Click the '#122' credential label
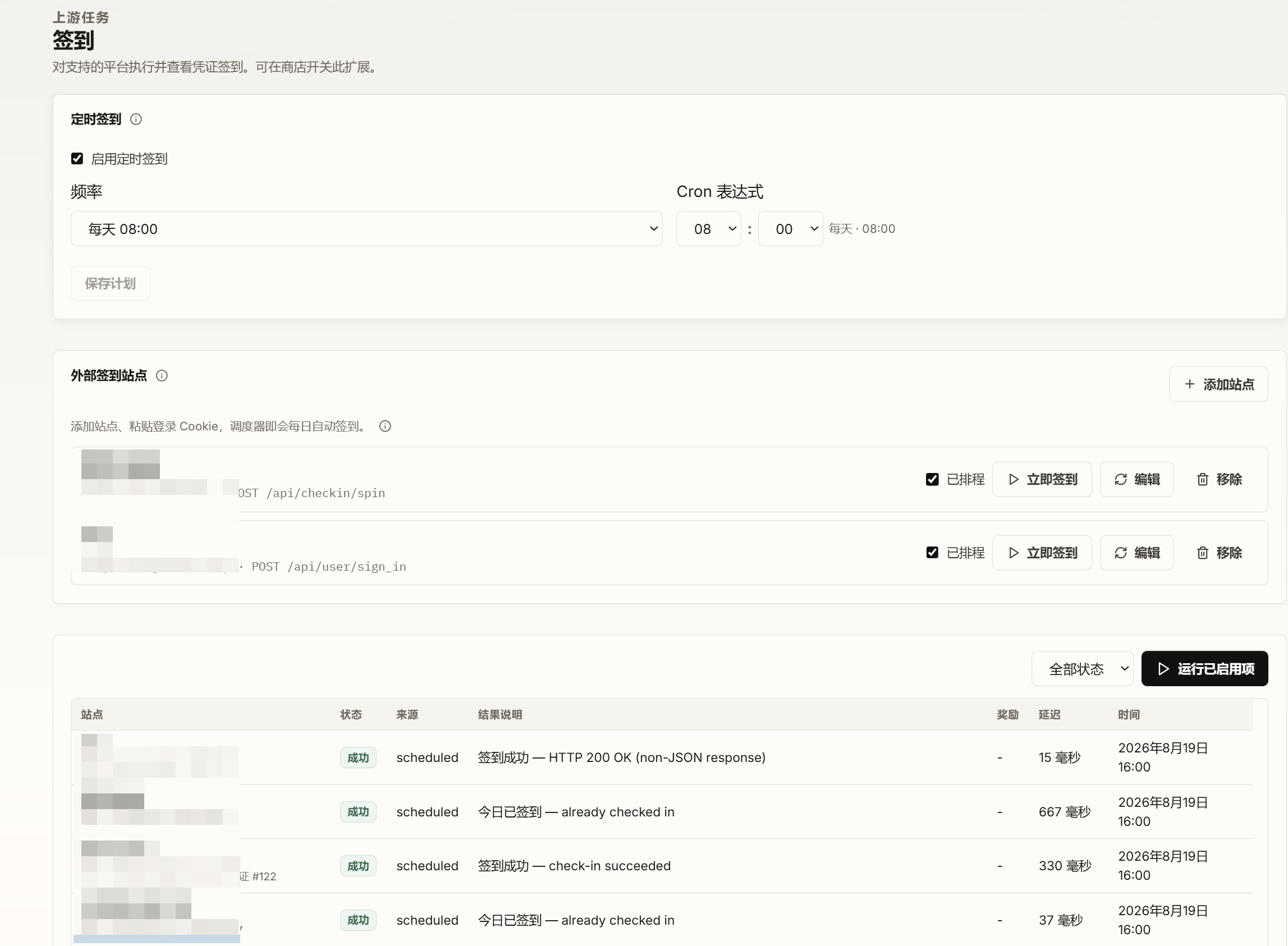This screenshot has height=946, width=1288. pyautogui.click(x=264, y=877)
